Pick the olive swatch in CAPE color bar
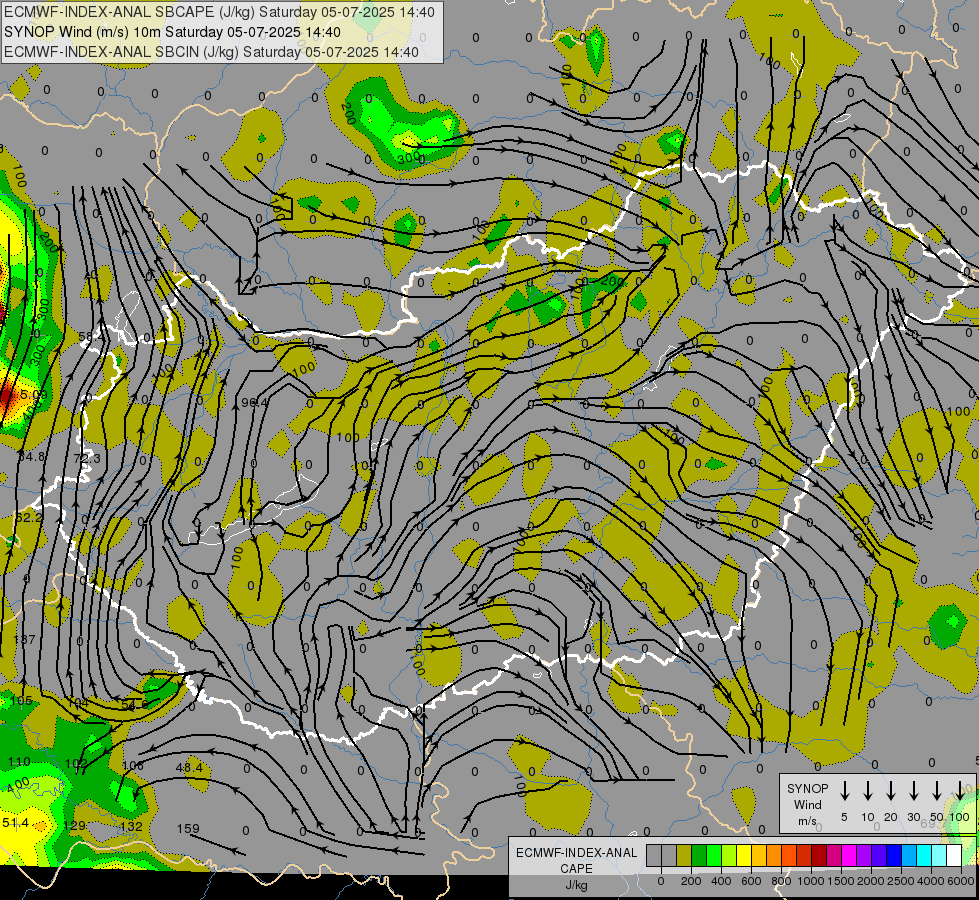 [x=684, y=855]
